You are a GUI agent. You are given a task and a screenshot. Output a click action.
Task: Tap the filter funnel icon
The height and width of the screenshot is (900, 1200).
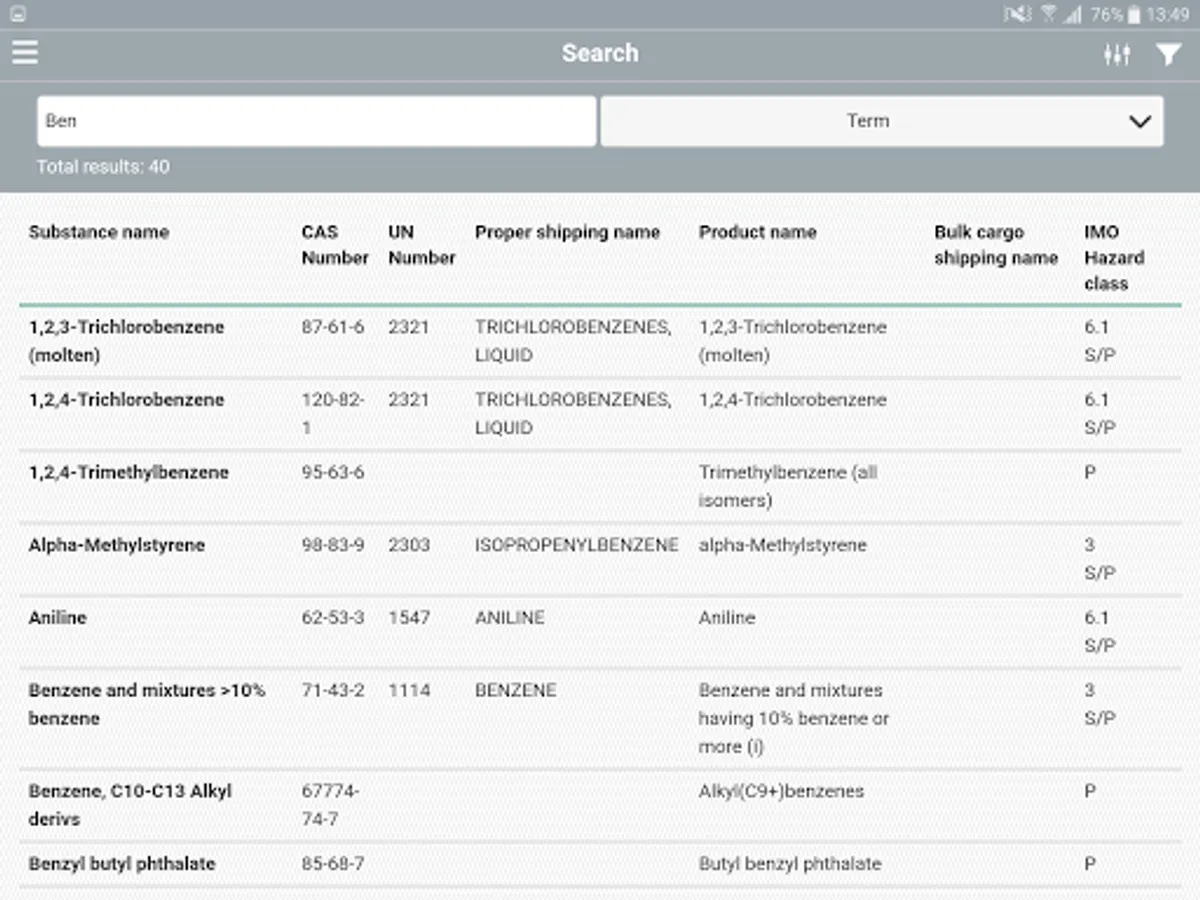coord(1168,55)
